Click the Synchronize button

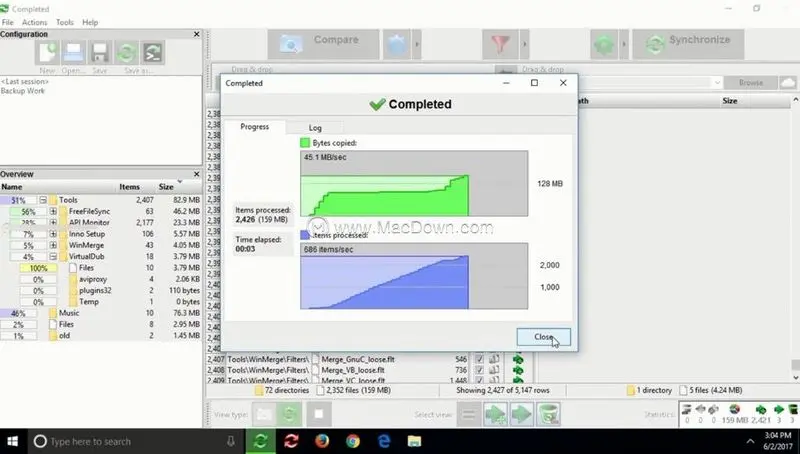coord(688,44)
